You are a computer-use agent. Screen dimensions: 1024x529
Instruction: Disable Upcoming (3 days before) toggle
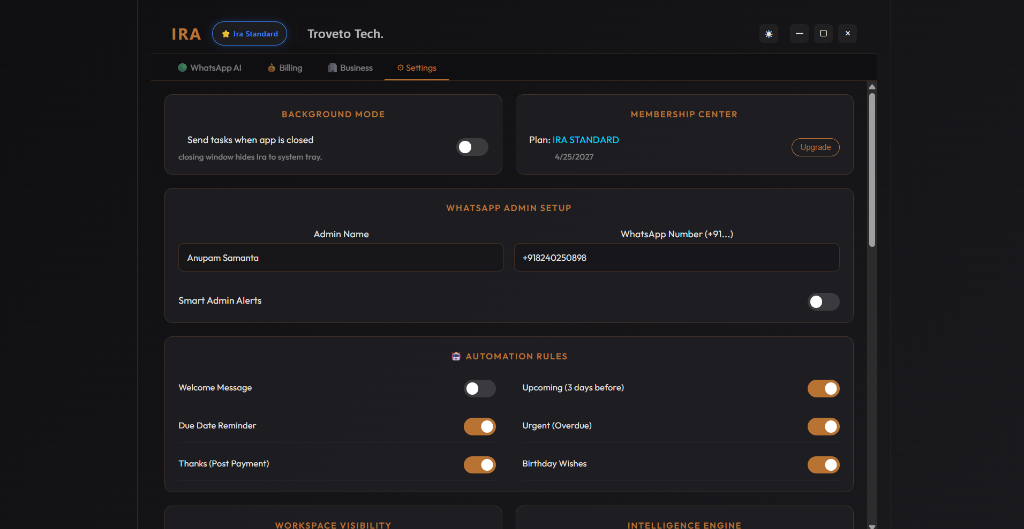[824, 389]
